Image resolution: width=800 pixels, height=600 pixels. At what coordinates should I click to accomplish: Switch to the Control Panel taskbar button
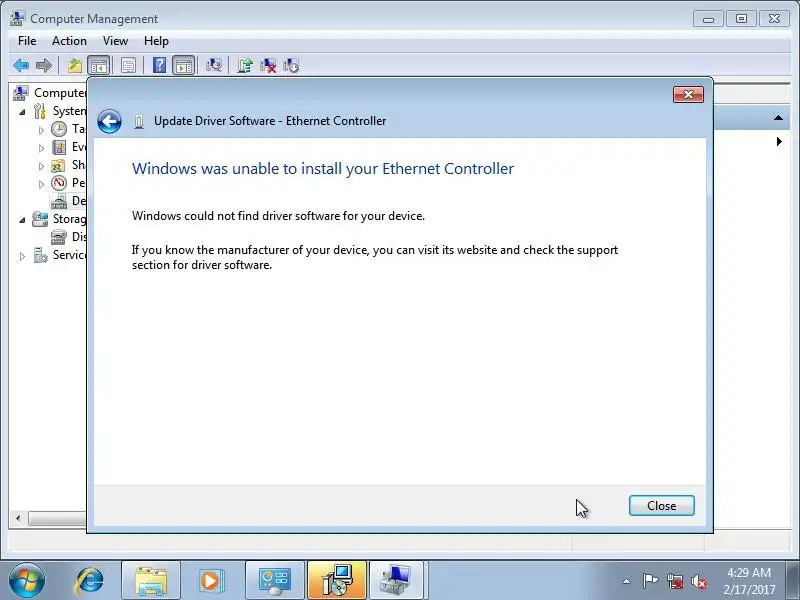coord(275,581)
